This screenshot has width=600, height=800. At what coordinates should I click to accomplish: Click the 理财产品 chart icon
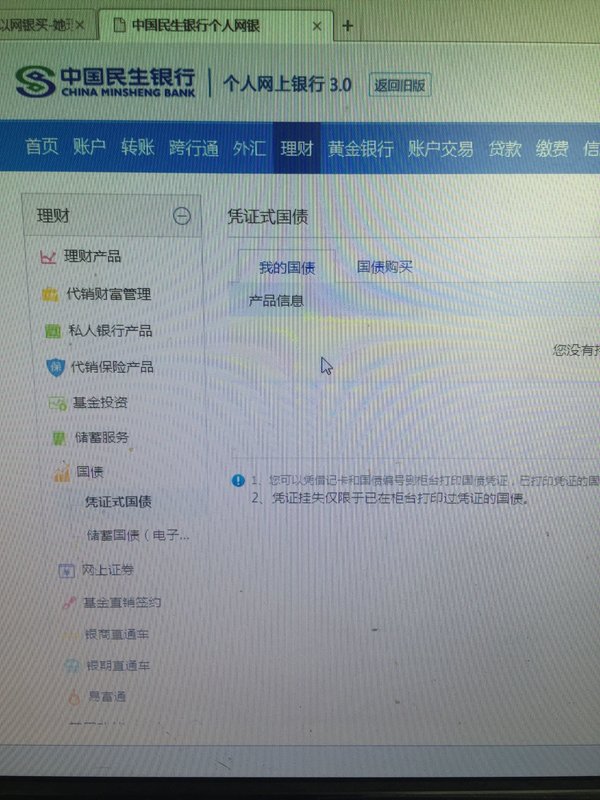[48, 257]
